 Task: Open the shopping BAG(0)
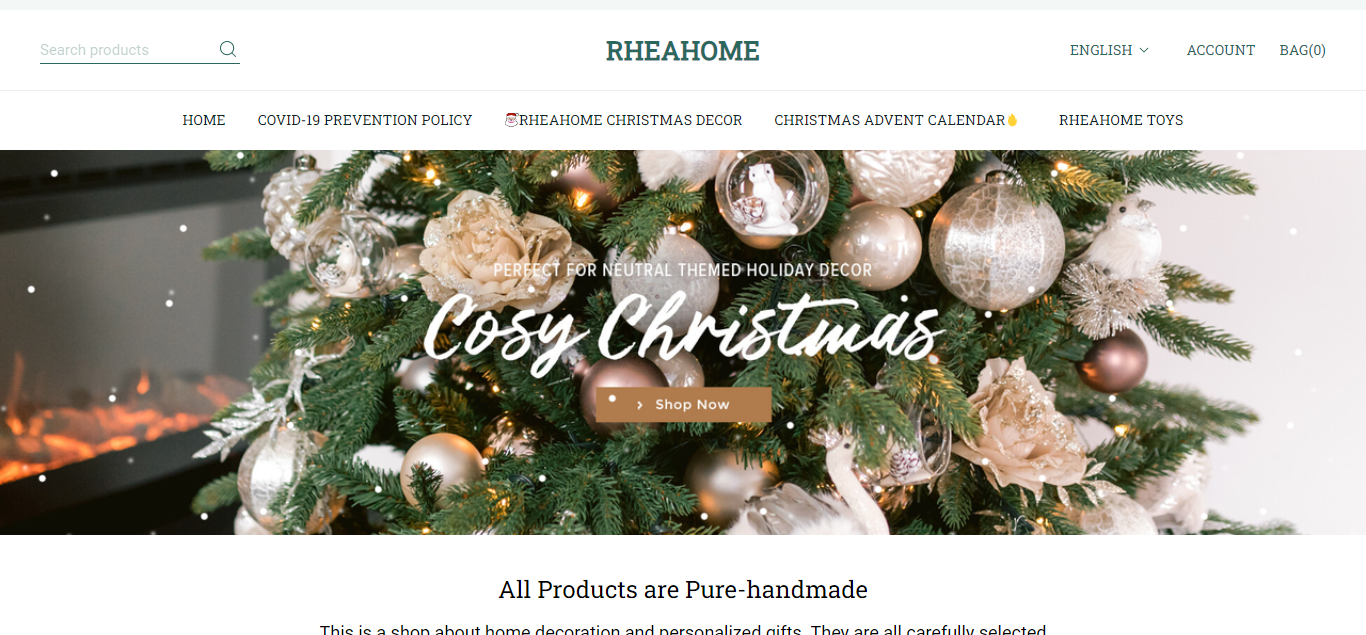tap(1303, 50)
